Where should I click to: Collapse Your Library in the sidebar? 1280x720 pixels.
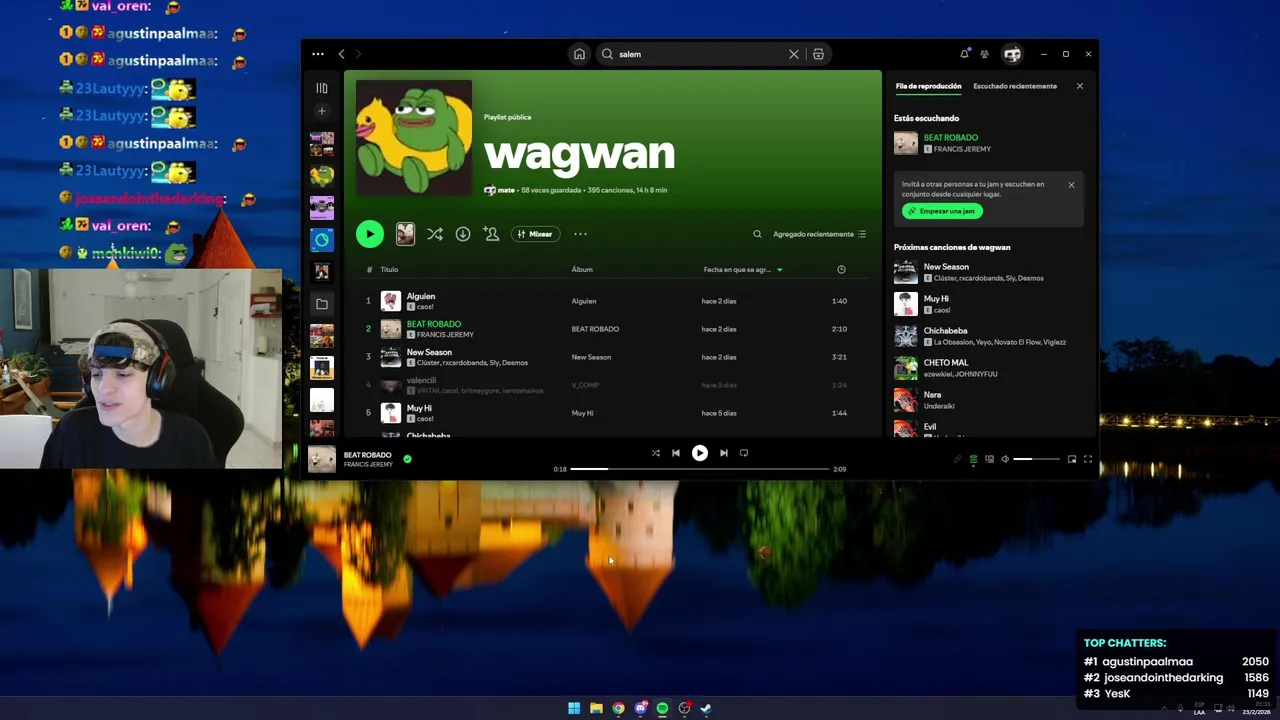[321, 88]
